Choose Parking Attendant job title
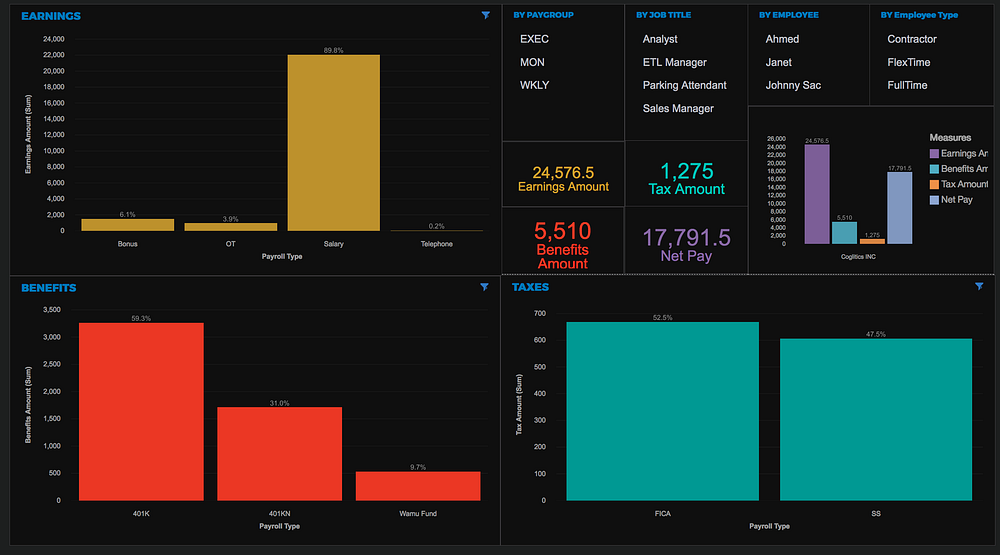 (x=684, y=85)
